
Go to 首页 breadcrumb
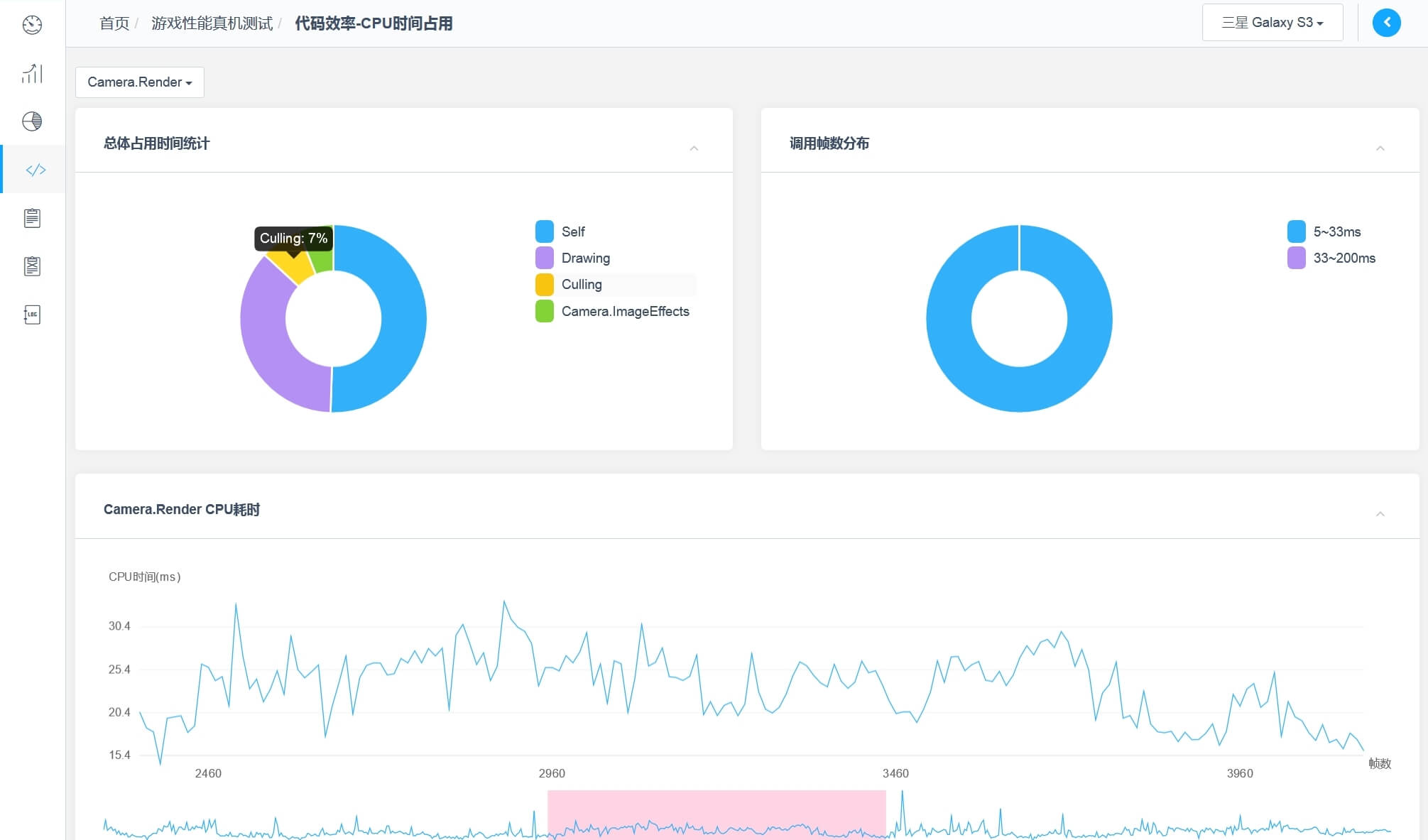[114, 23]
